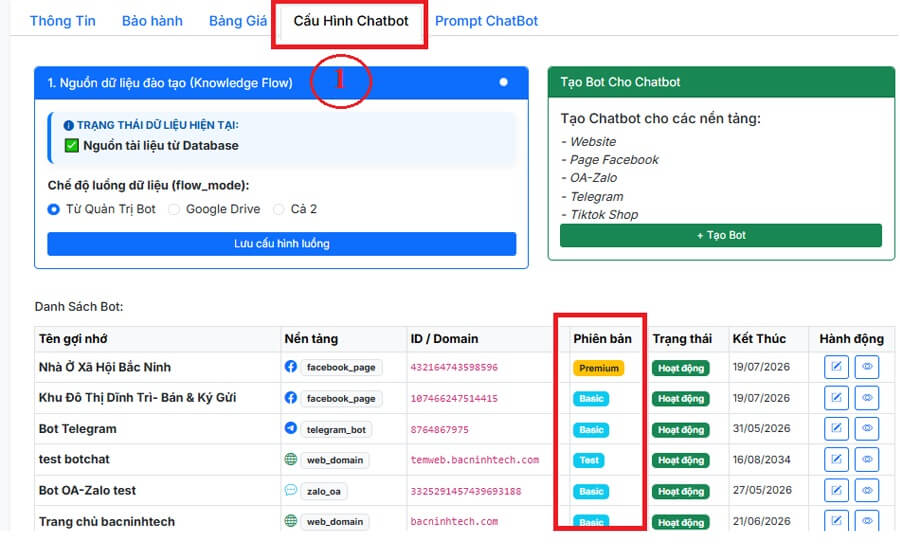Select the Từ Quản Trị Bot radio option
The image size is (900, 550).
point(53,210)
